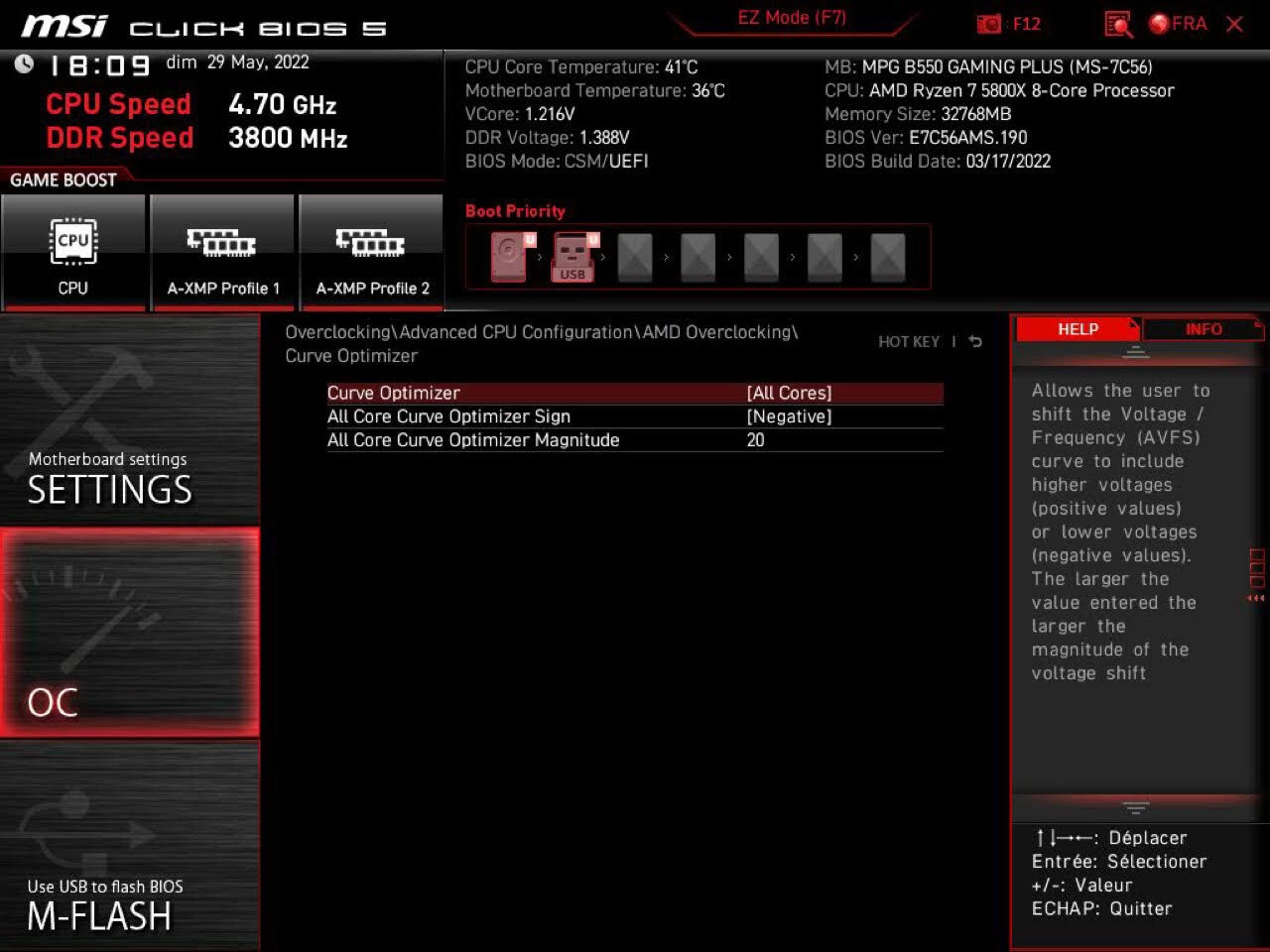Toggle A-XMP Profile 1
Screen dimensions: 1270x952
[223, 253]
